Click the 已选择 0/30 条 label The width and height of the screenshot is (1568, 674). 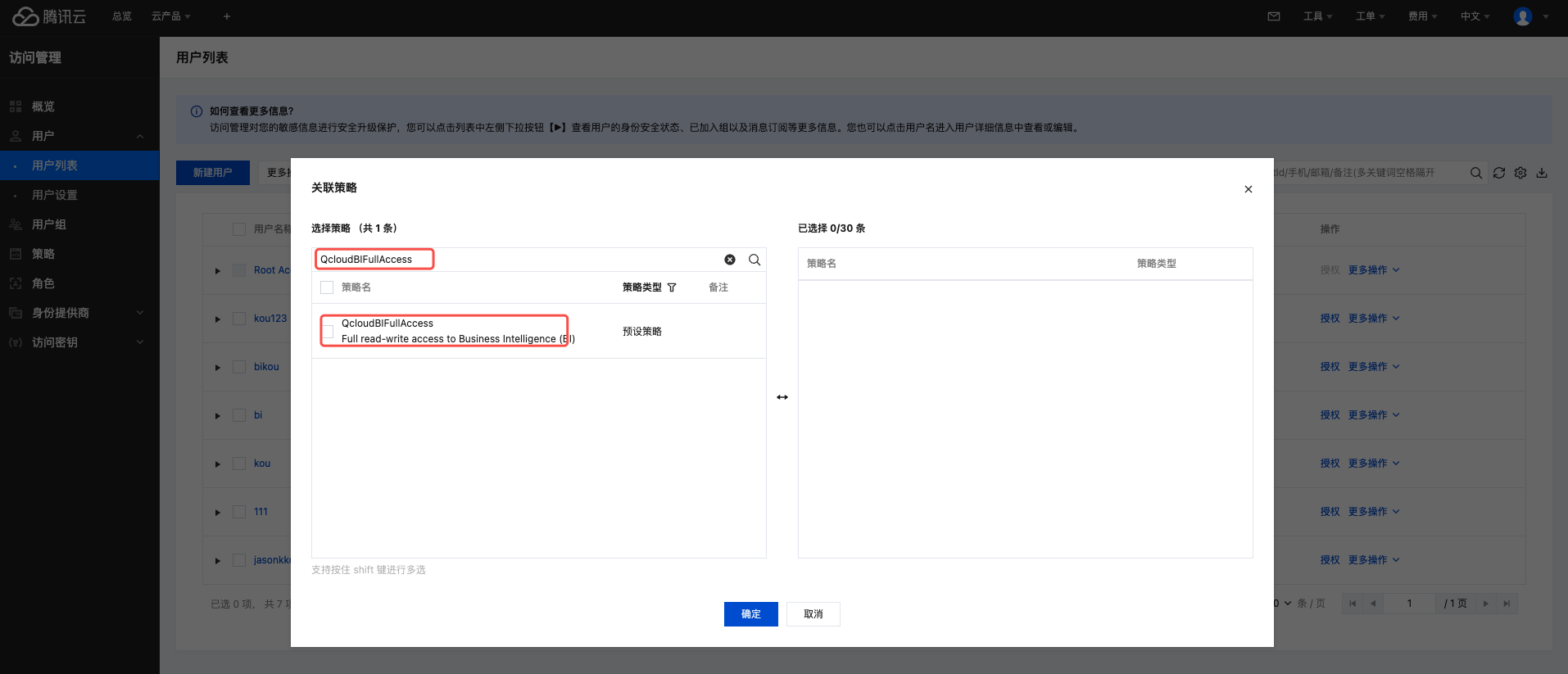coord(832,228)
